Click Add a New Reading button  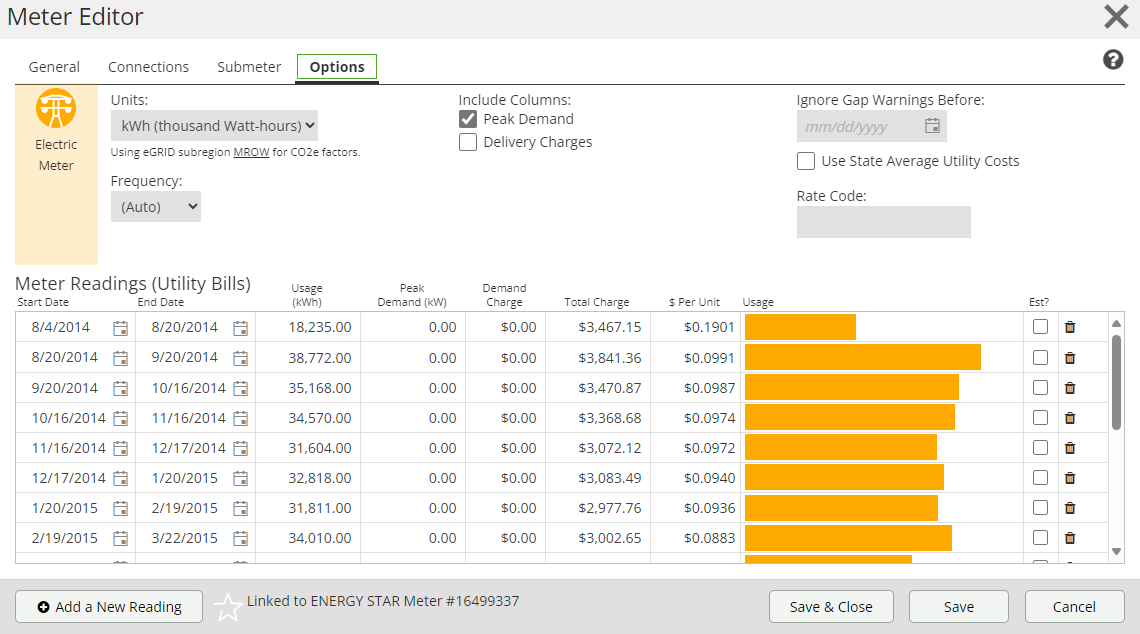(x=109, y=606)
